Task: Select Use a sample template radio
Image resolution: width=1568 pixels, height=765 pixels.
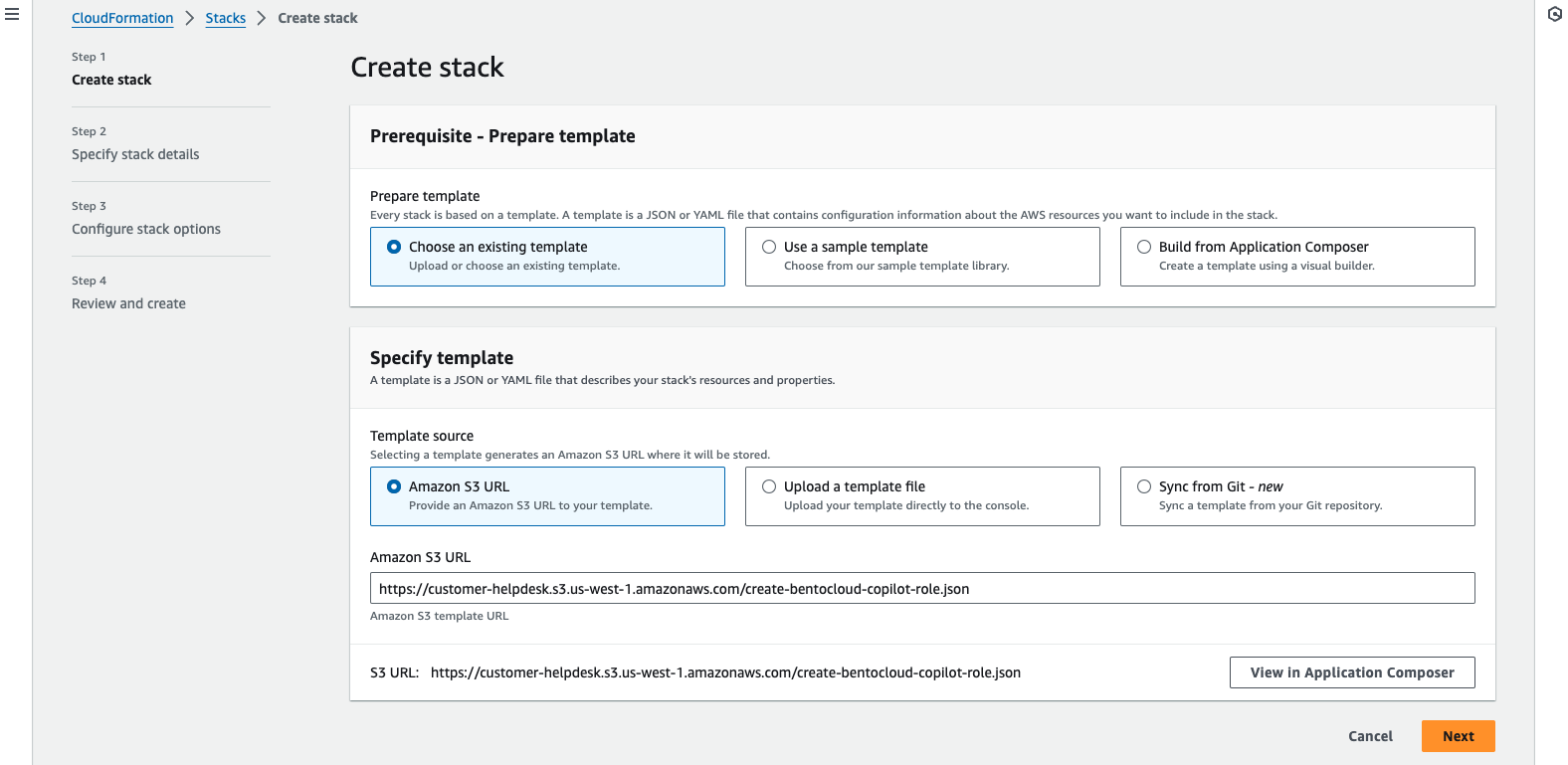Action: 769,247
